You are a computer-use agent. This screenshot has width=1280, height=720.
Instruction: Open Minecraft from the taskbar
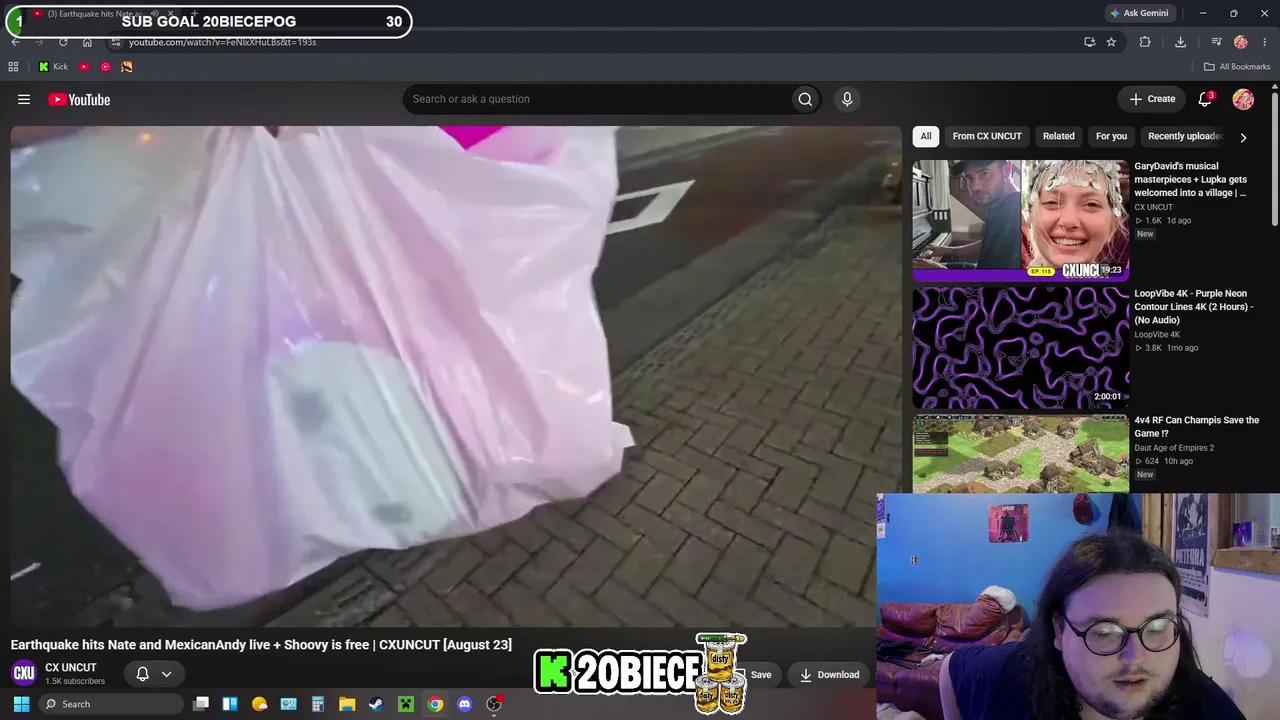(406, 704)
